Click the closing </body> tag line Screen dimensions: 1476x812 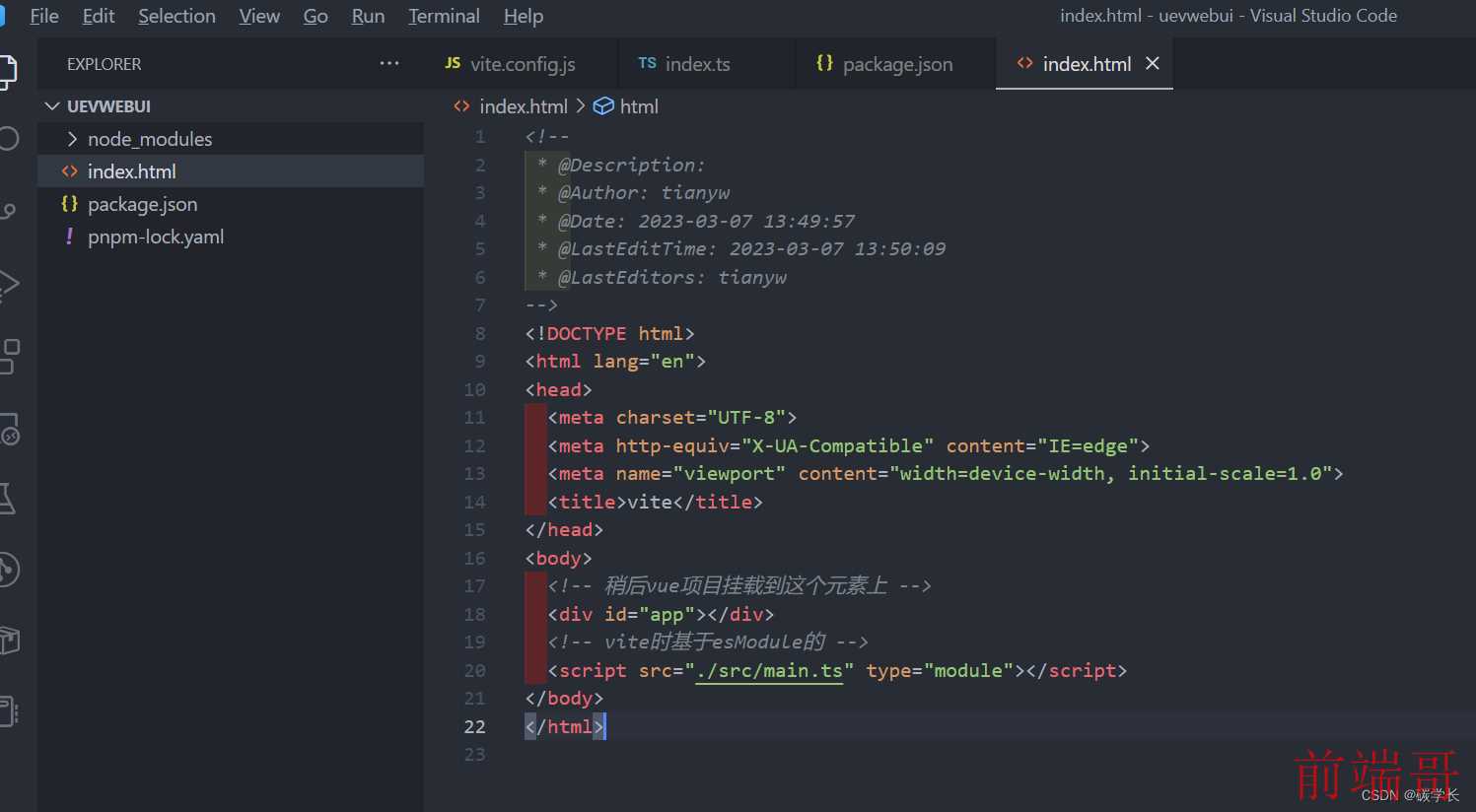pyautogui.click(x=564, y=699)
